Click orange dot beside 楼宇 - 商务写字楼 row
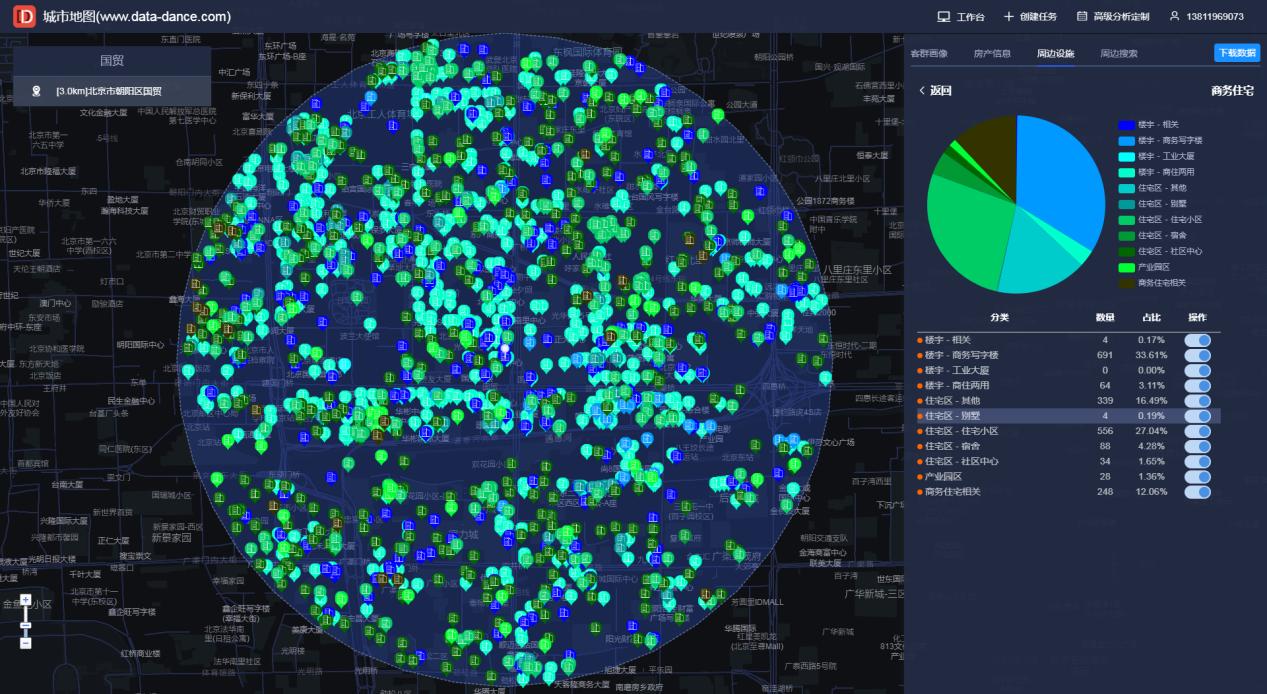This screenshot has height=694, width=1267. point(920,355)
